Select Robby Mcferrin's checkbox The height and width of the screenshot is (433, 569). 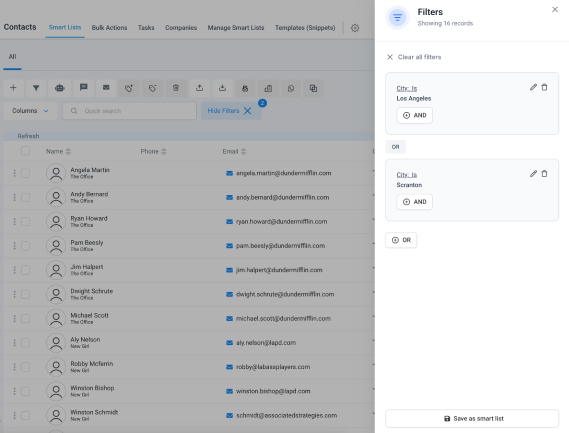pos(25,367)
